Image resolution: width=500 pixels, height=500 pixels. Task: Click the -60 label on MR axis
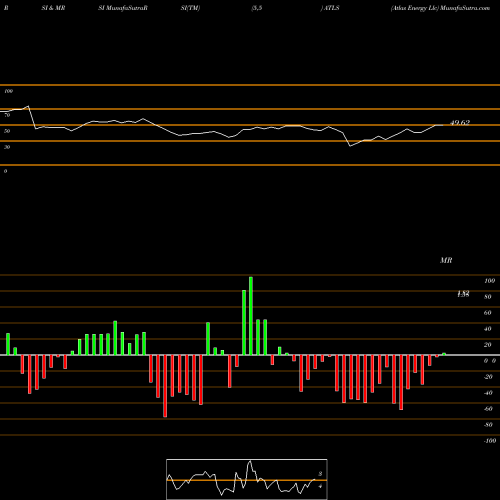[488, 409]
